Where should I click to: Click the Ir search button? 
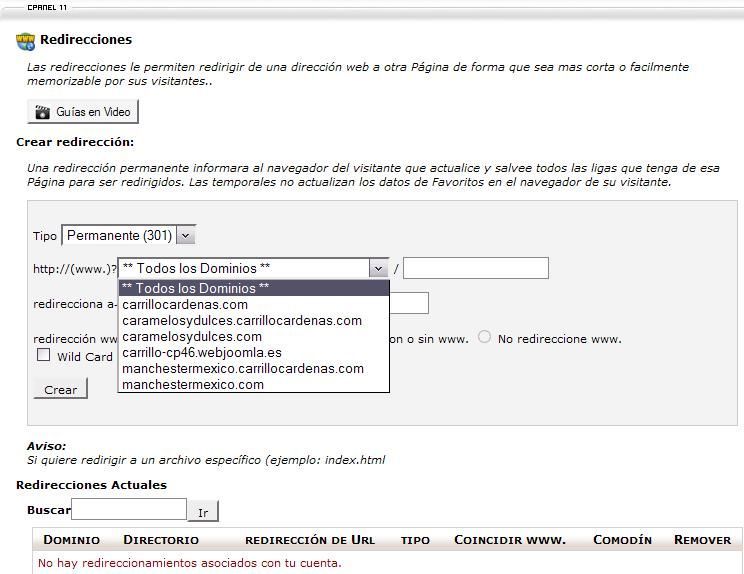(203, 512)
